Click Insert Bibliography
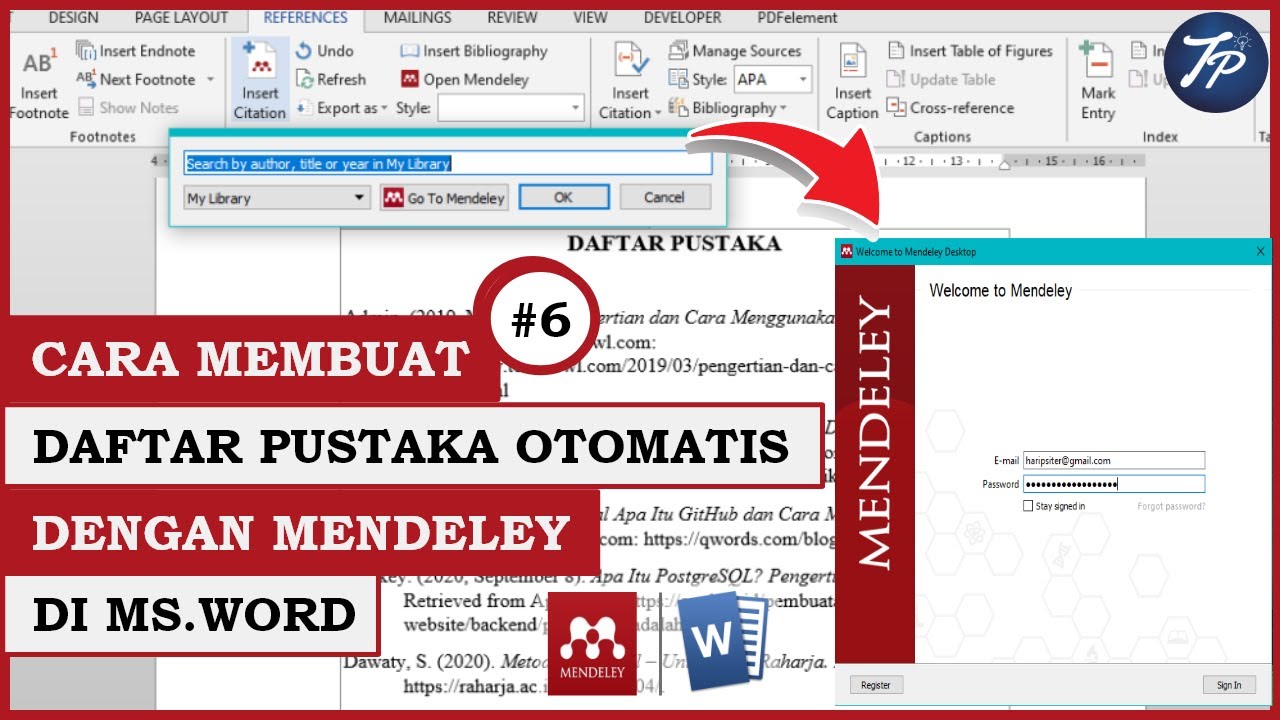 (474, 51)
